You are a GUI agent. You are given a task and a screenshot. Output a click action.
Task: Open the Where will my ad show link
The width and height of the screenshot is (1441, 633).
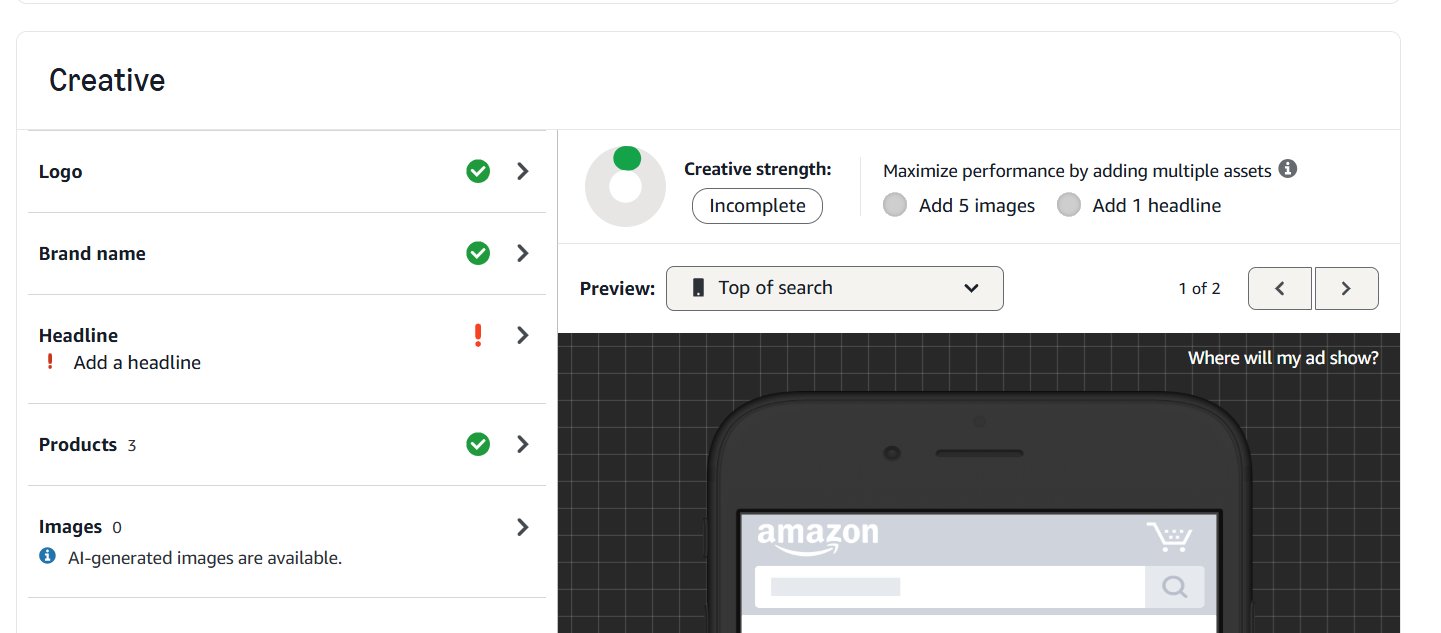[x=1283, y=357]
